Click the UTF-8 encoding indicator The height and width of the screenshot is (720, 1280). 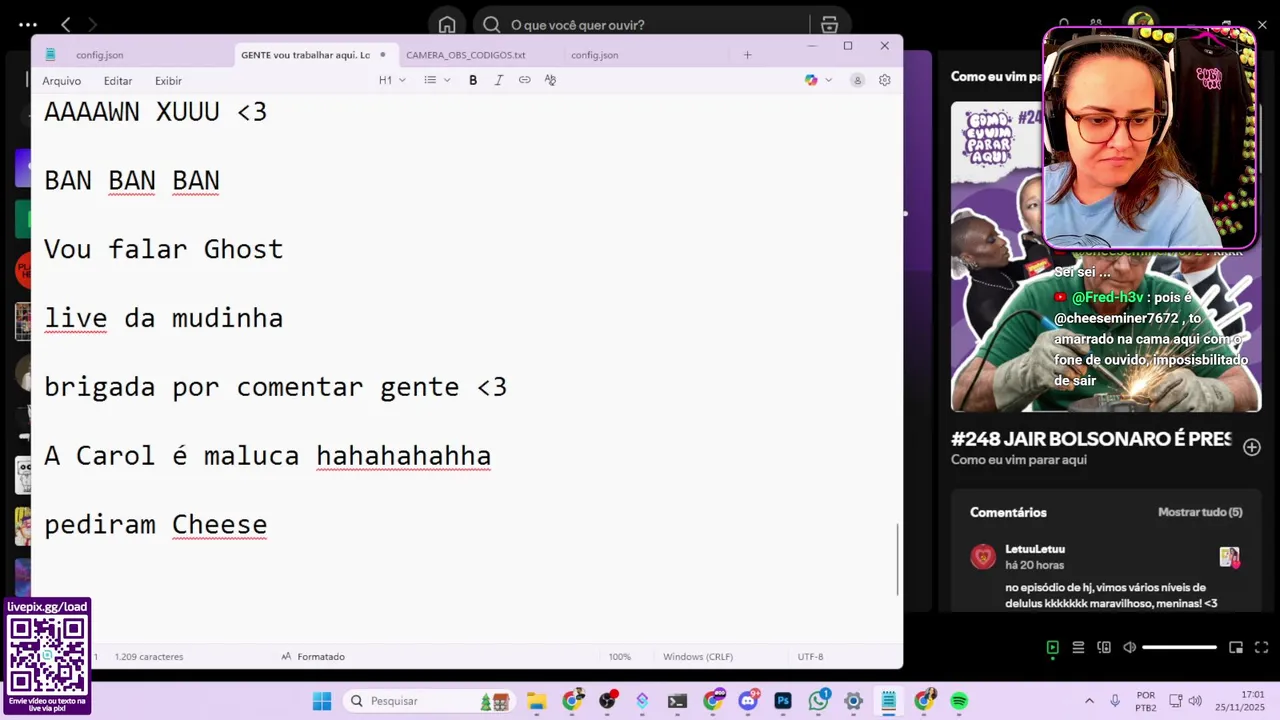point(810,657)
